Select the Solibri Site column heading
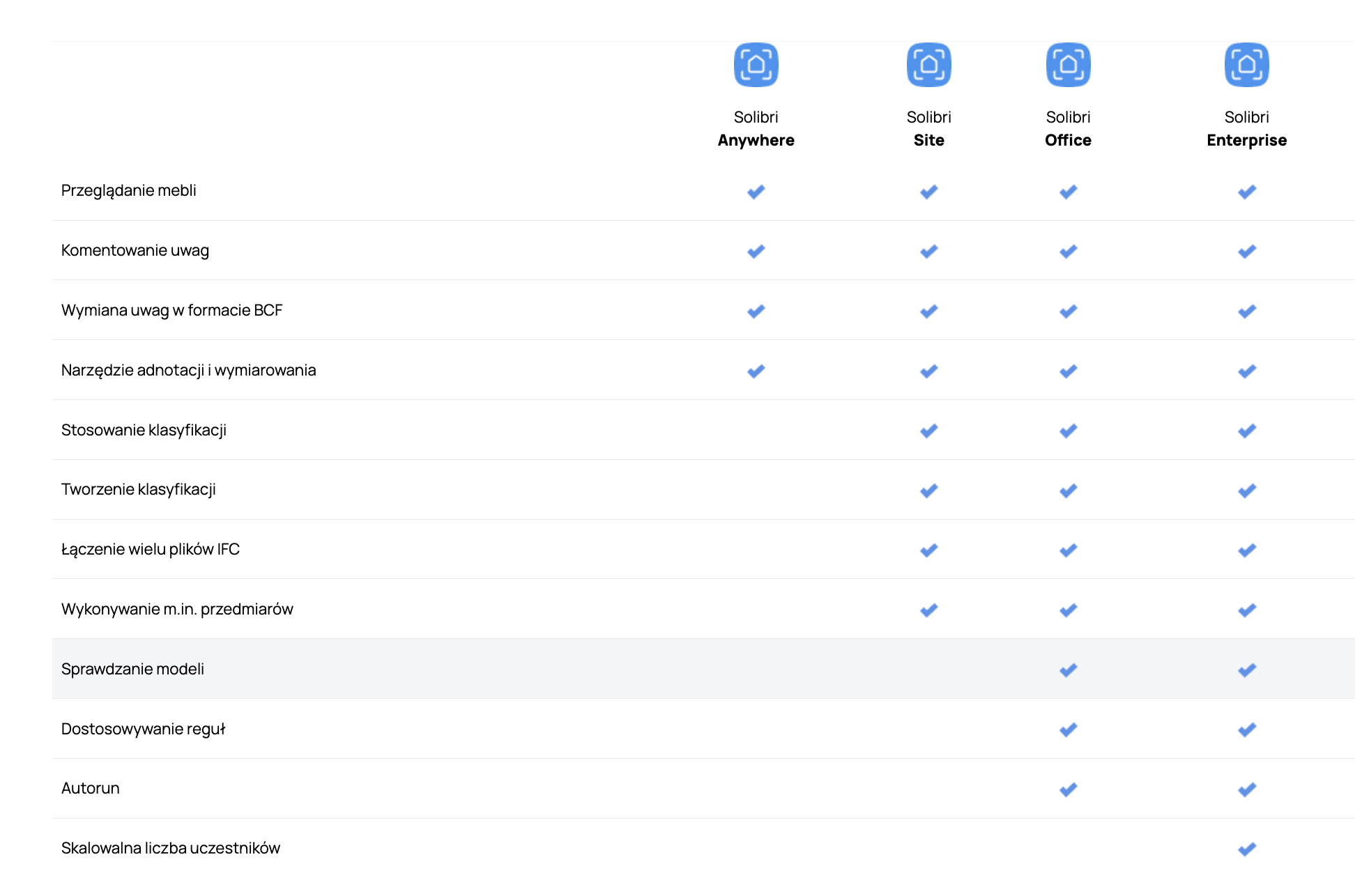The height and width of the screenshot is (896, 1362). [928, 129]
